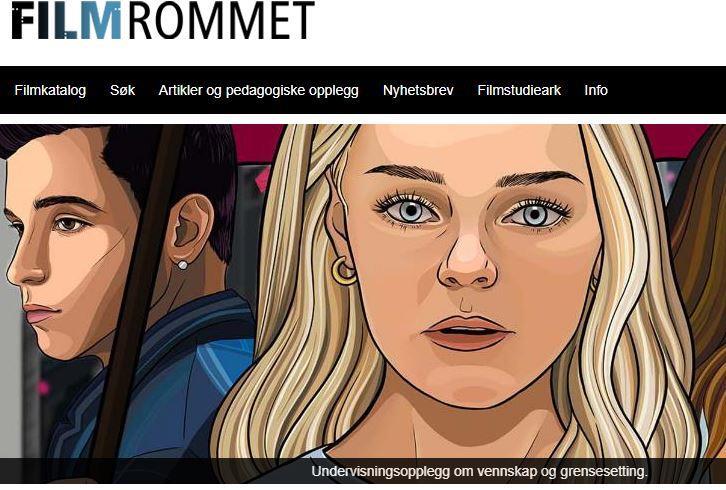Open the Søk page
The width and height of the screenshot is (726, 490).
[x=122, y=90]
